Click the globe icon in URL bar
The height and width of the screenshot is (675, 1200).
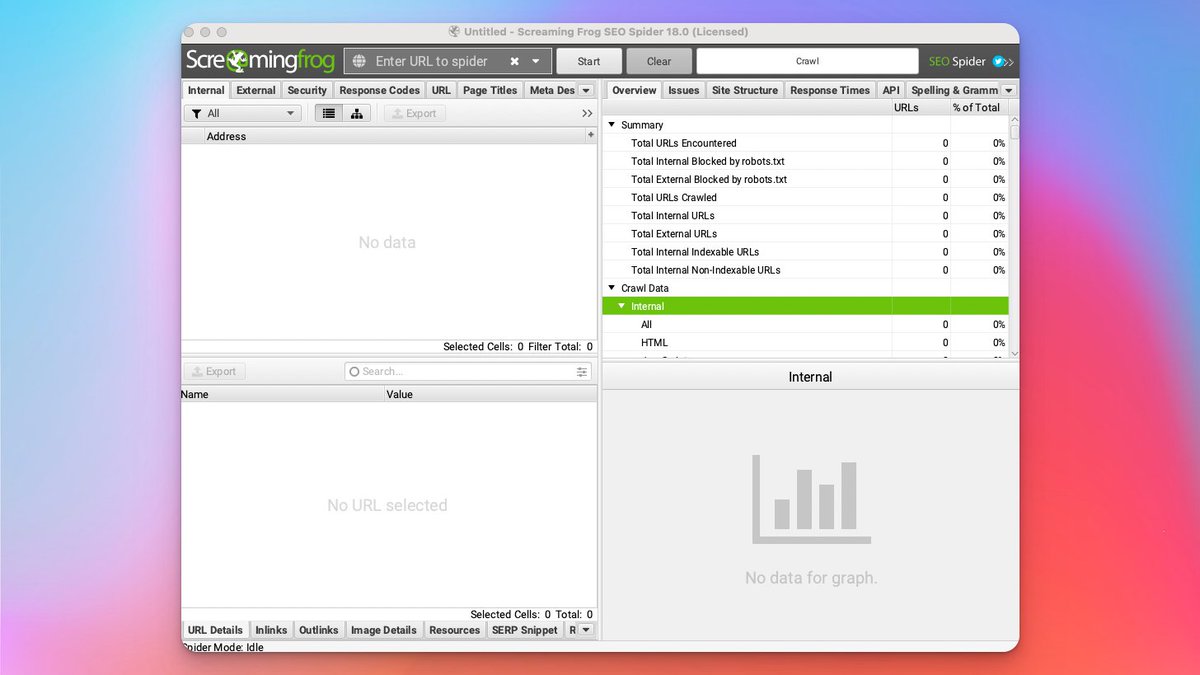click(360, 61)
